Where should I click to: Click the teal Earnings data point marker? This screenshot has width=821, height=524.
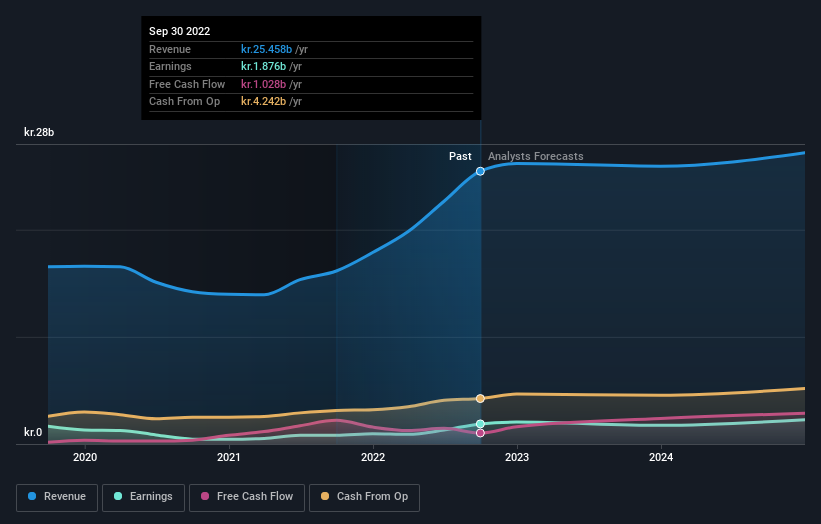click(x=480, y=424)
